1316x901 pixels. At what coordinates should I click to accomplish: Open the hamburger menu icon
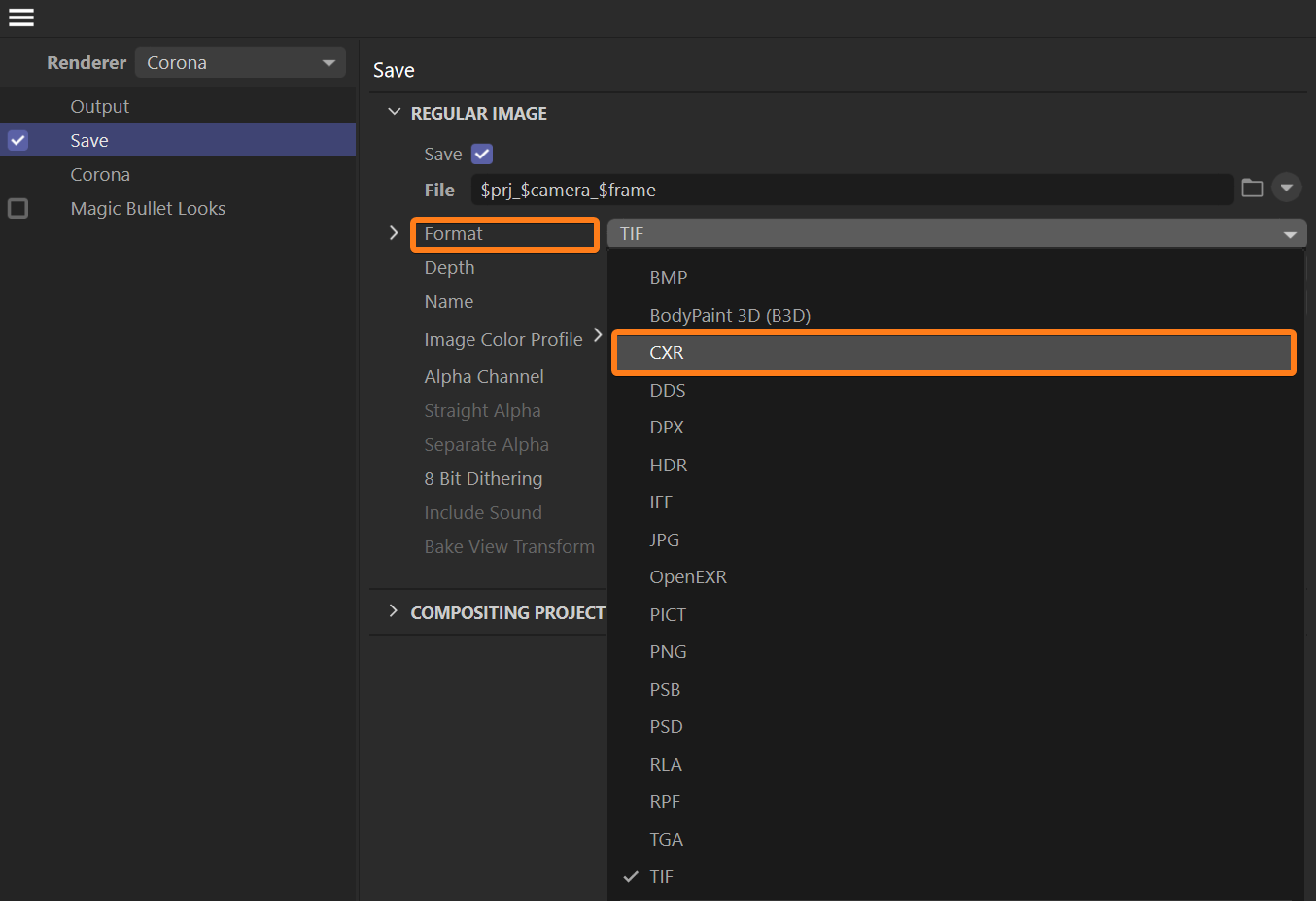pos(21,17)
